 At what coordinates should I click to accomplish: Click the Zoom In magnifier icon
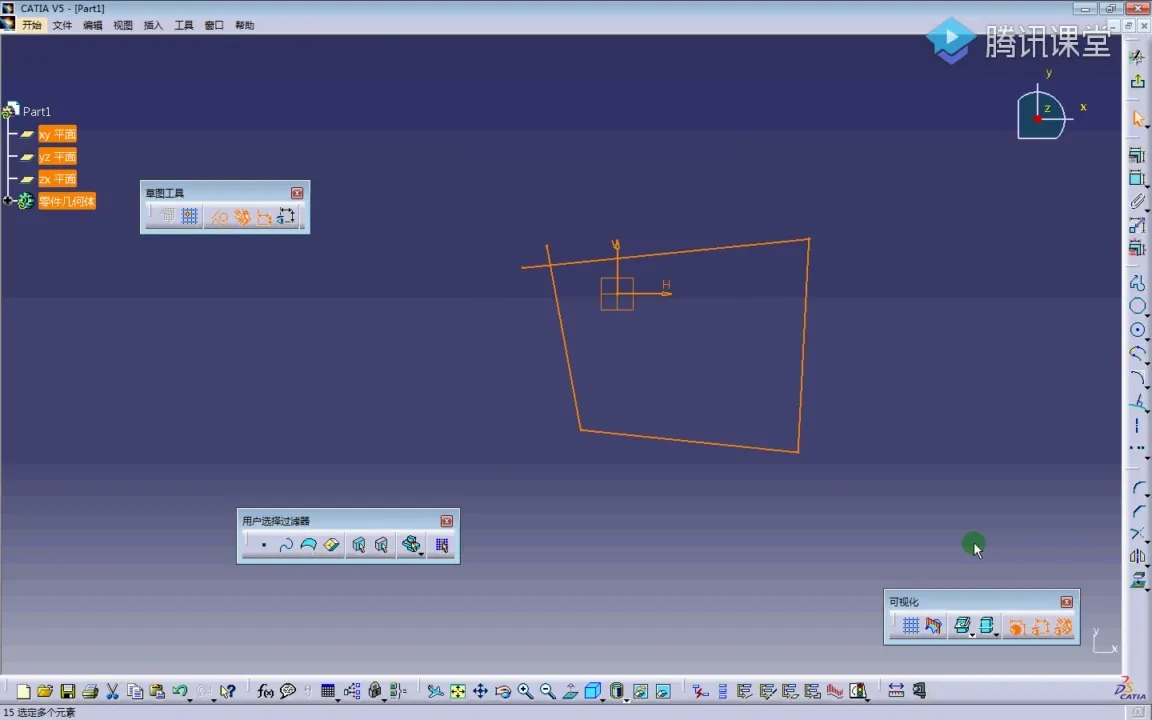pos(525,691)
